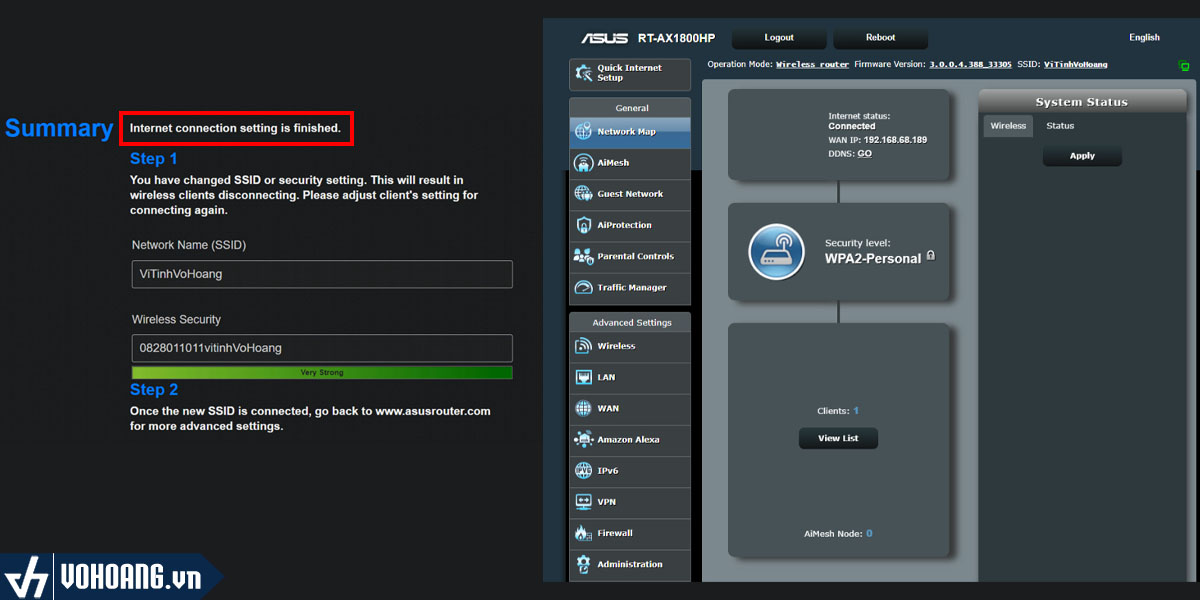
Task: Open the English language selector
Action: 1144,38
